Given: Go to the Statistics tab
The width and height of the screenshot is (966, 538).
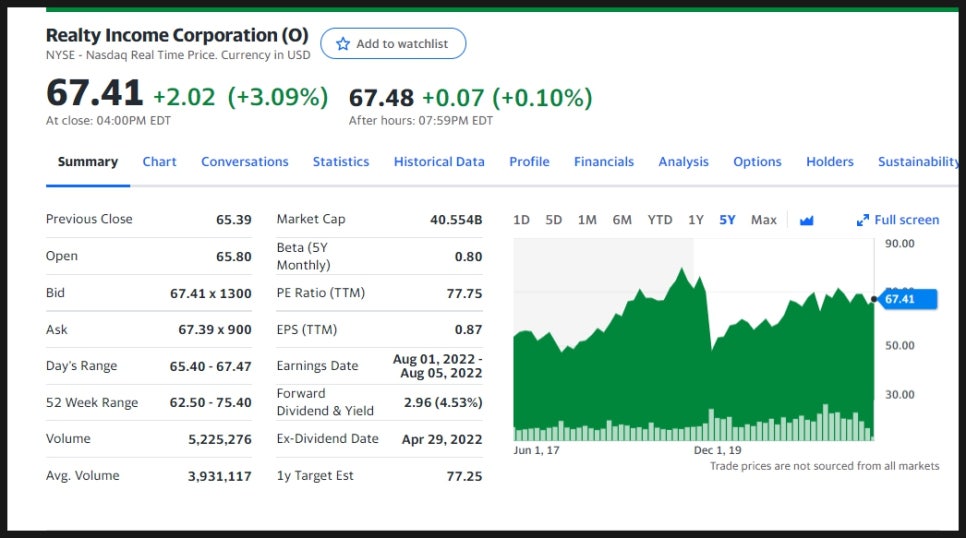Looking at the screenshot, I should tap(341, 162).
